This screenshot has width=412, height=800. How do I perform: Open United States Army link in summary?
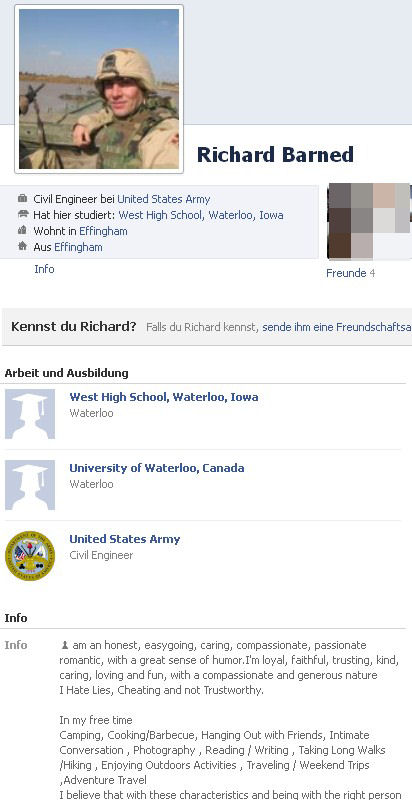pos(164,199)
